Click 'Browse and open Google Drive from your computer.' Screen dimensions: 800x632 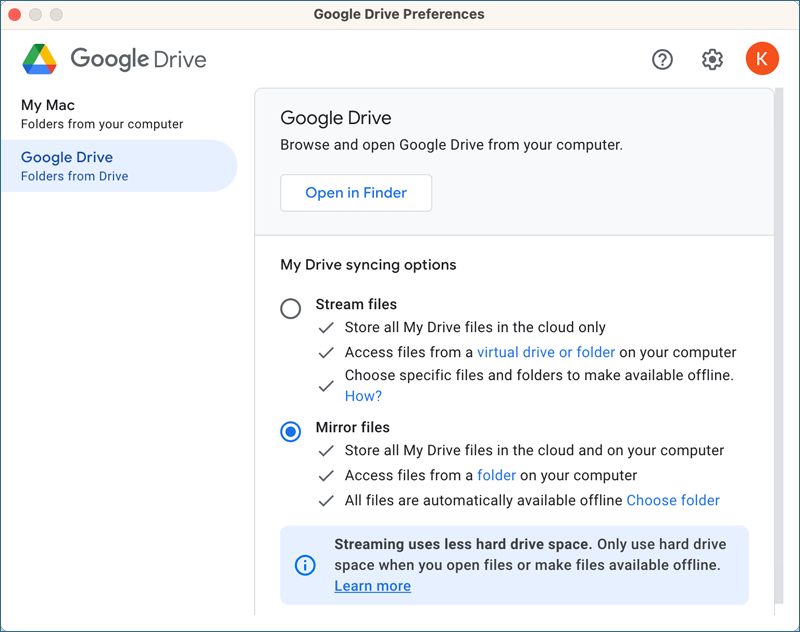click(451, 145)
